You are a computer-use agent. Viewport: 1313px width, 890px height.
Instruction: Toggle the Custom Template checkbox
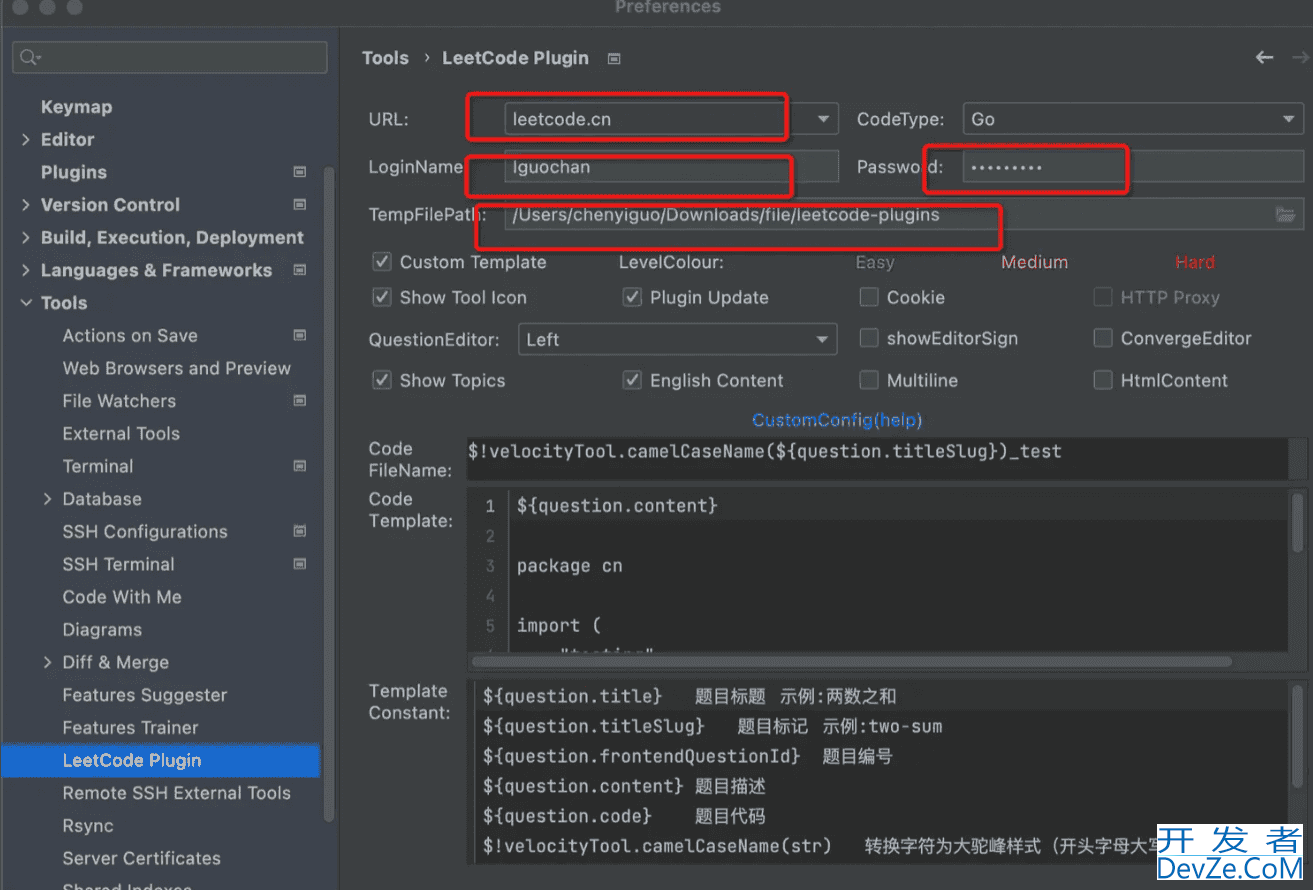(381, 262)
